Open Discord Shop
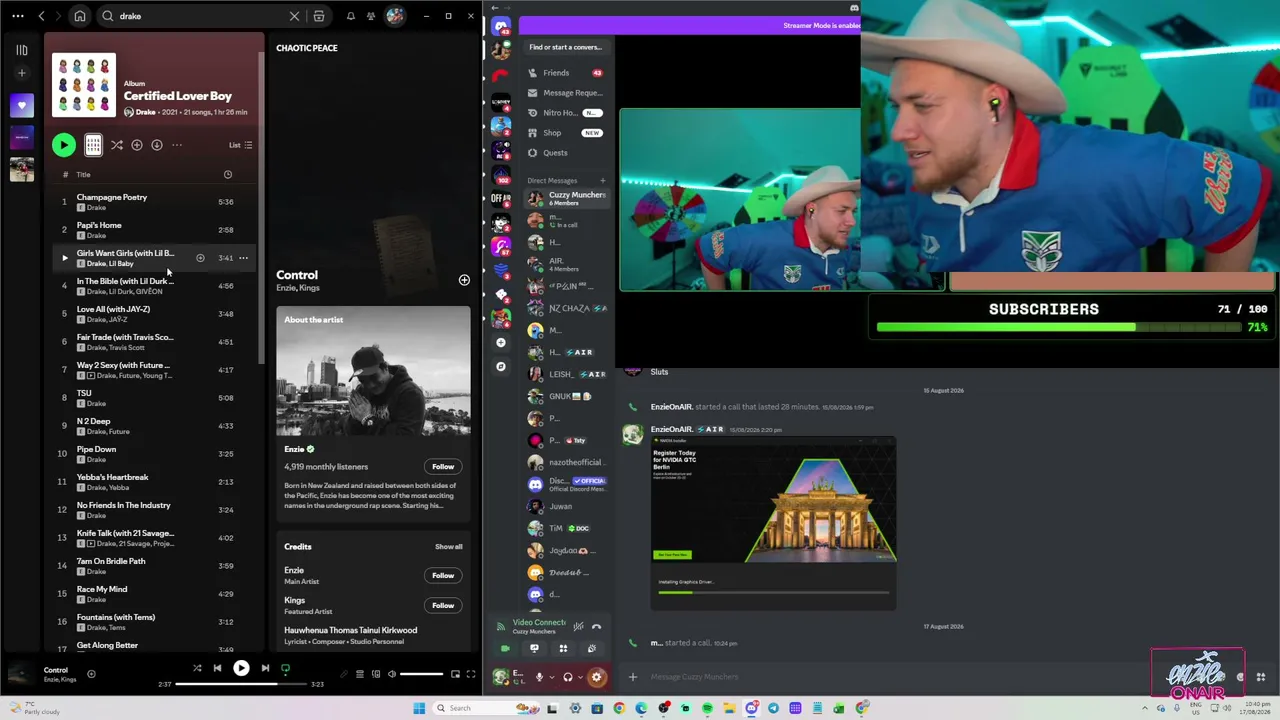The width and height of the screenshot is (1280, 720). 566,133
